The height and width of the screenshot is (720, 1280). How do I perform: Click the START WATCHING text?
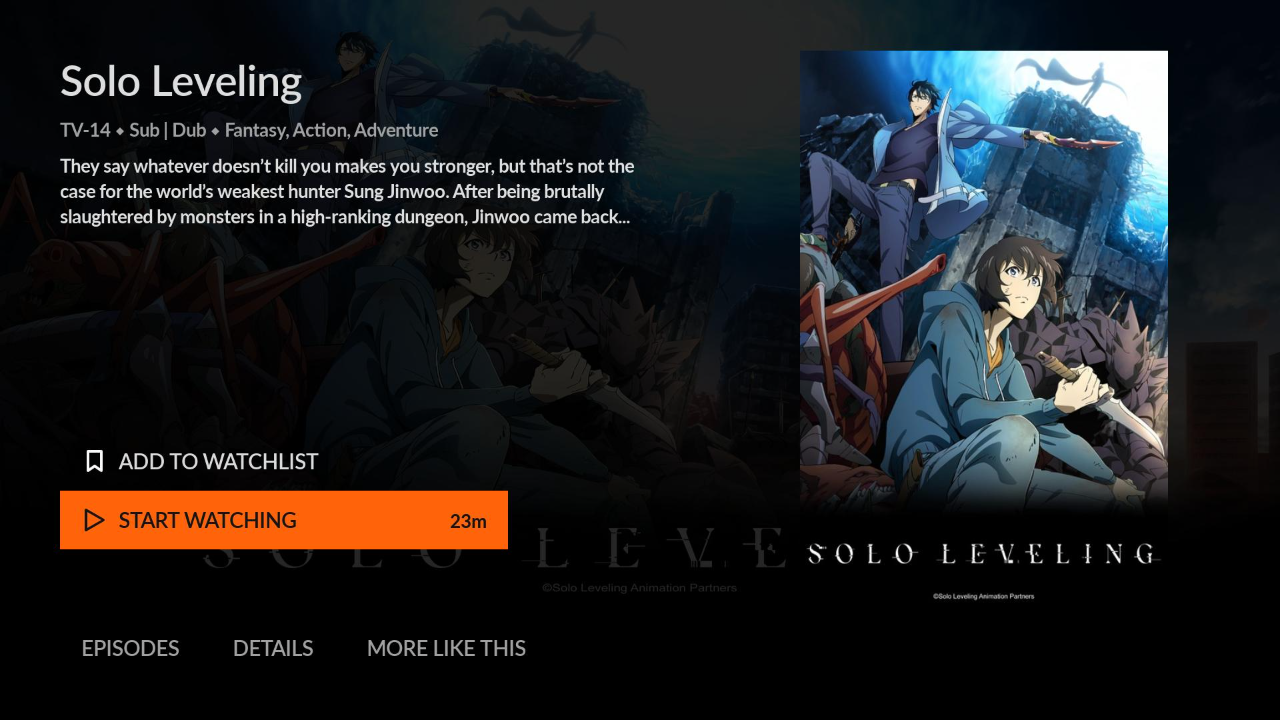point(207,520)
